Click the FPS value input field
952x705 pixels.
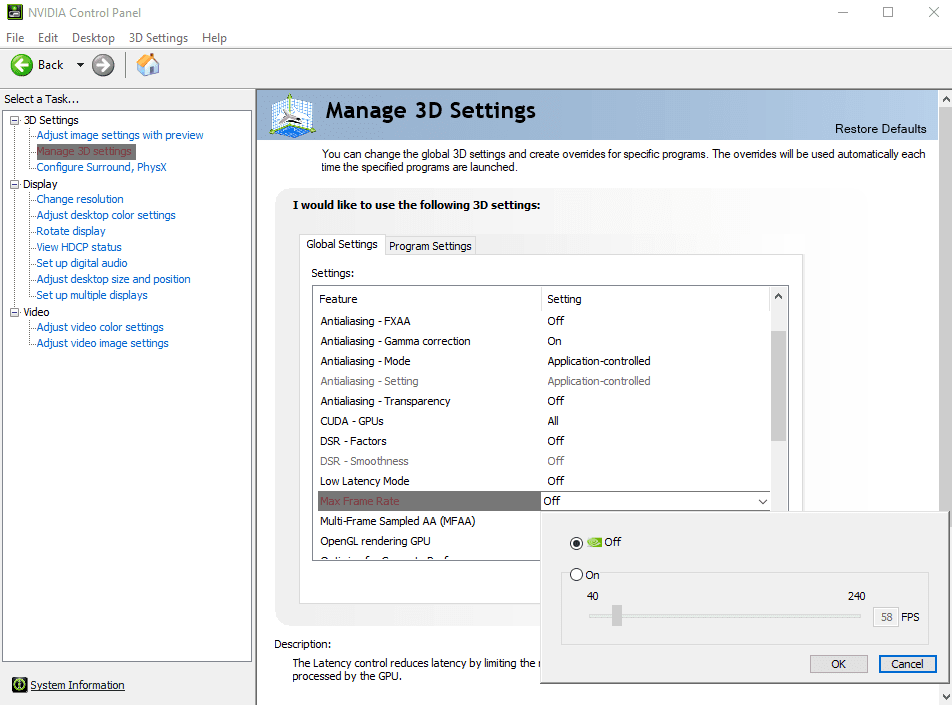[886, 617]
